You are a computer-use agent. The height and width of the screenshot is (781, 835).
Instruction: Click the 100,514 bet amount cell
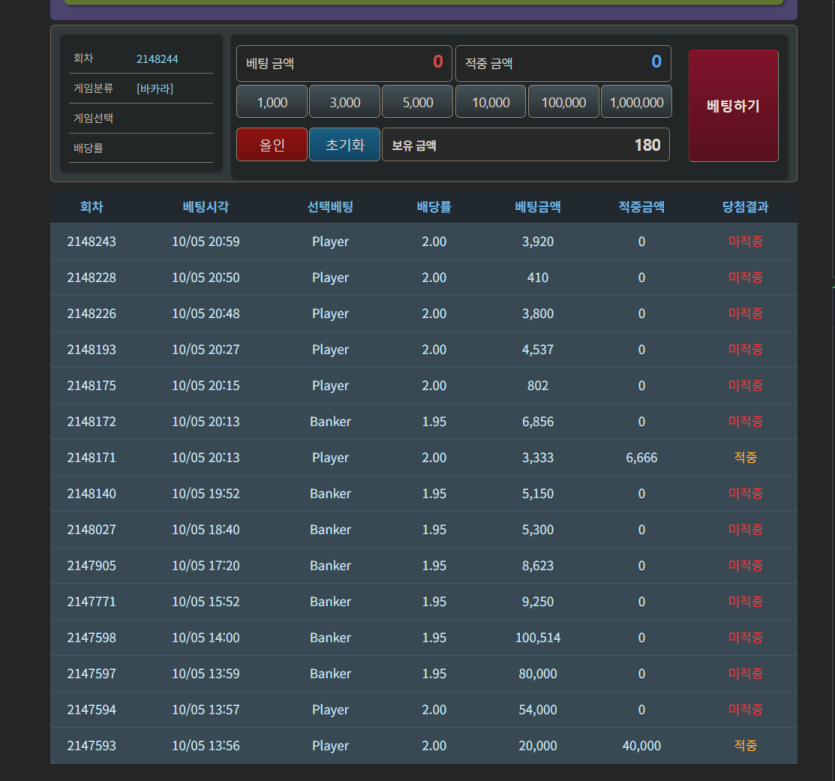tap(538, 637)
